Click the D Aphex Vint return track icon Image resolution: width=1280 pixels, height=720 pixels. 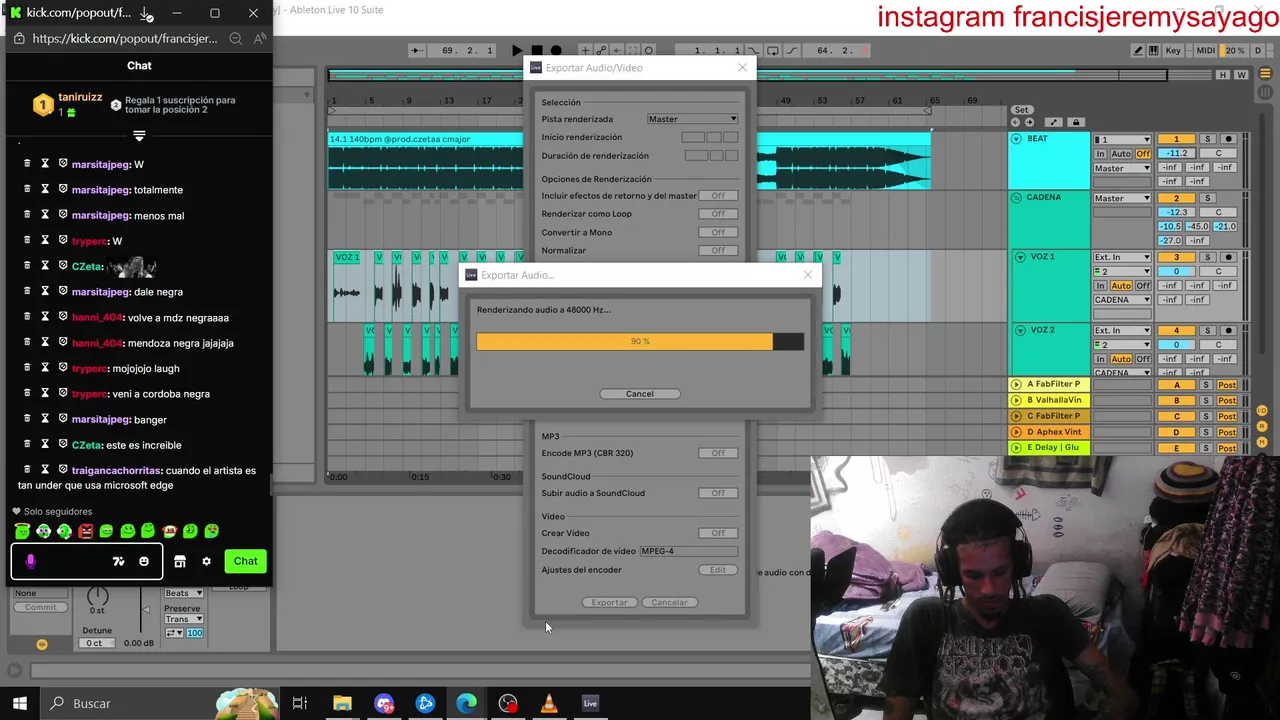coord(1017,432)
